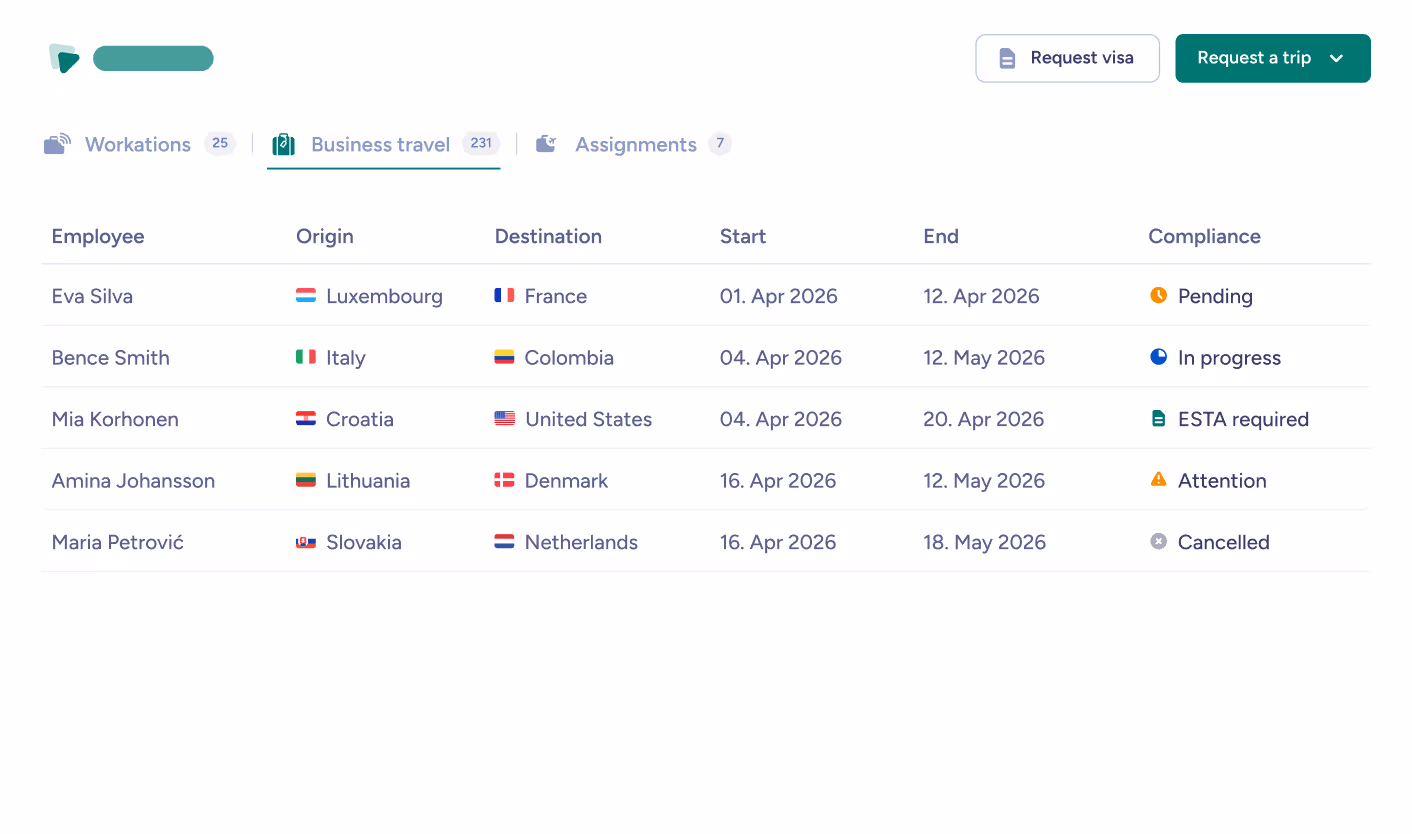This screenshot has height=834, width=1412.
Task: Open the Assignments tab
Action: click(633, 144)
